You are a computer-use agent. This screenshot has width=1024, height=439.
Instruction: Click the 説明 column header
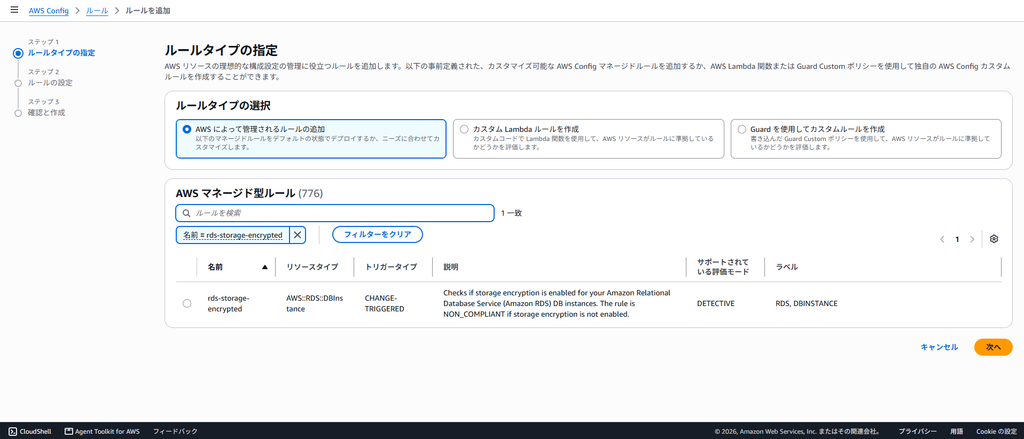click(x=451, y=267)
